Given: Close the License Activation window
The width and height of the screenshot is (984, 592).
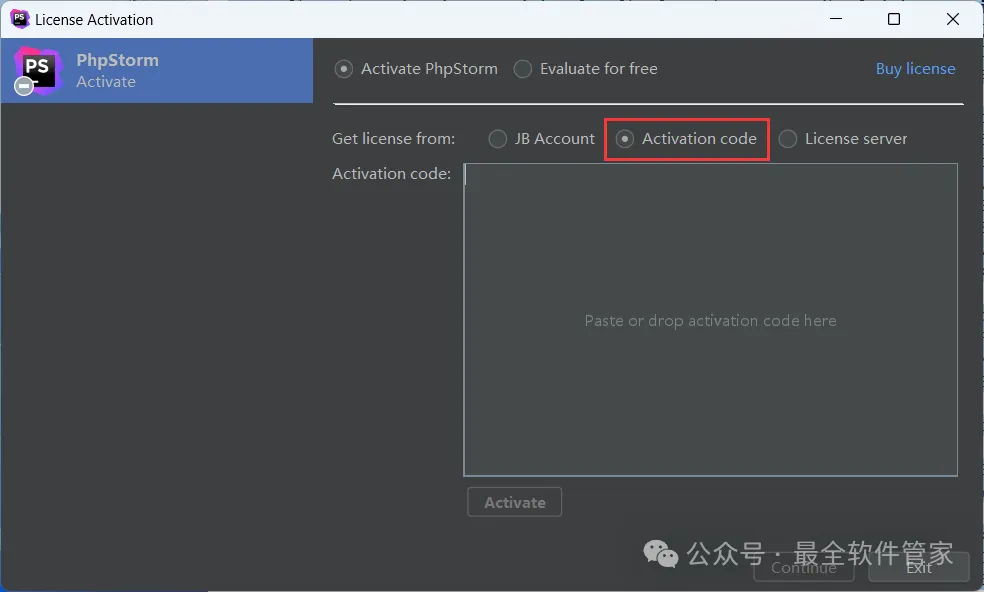Looking at the screenshot, I should click(953, 19).
